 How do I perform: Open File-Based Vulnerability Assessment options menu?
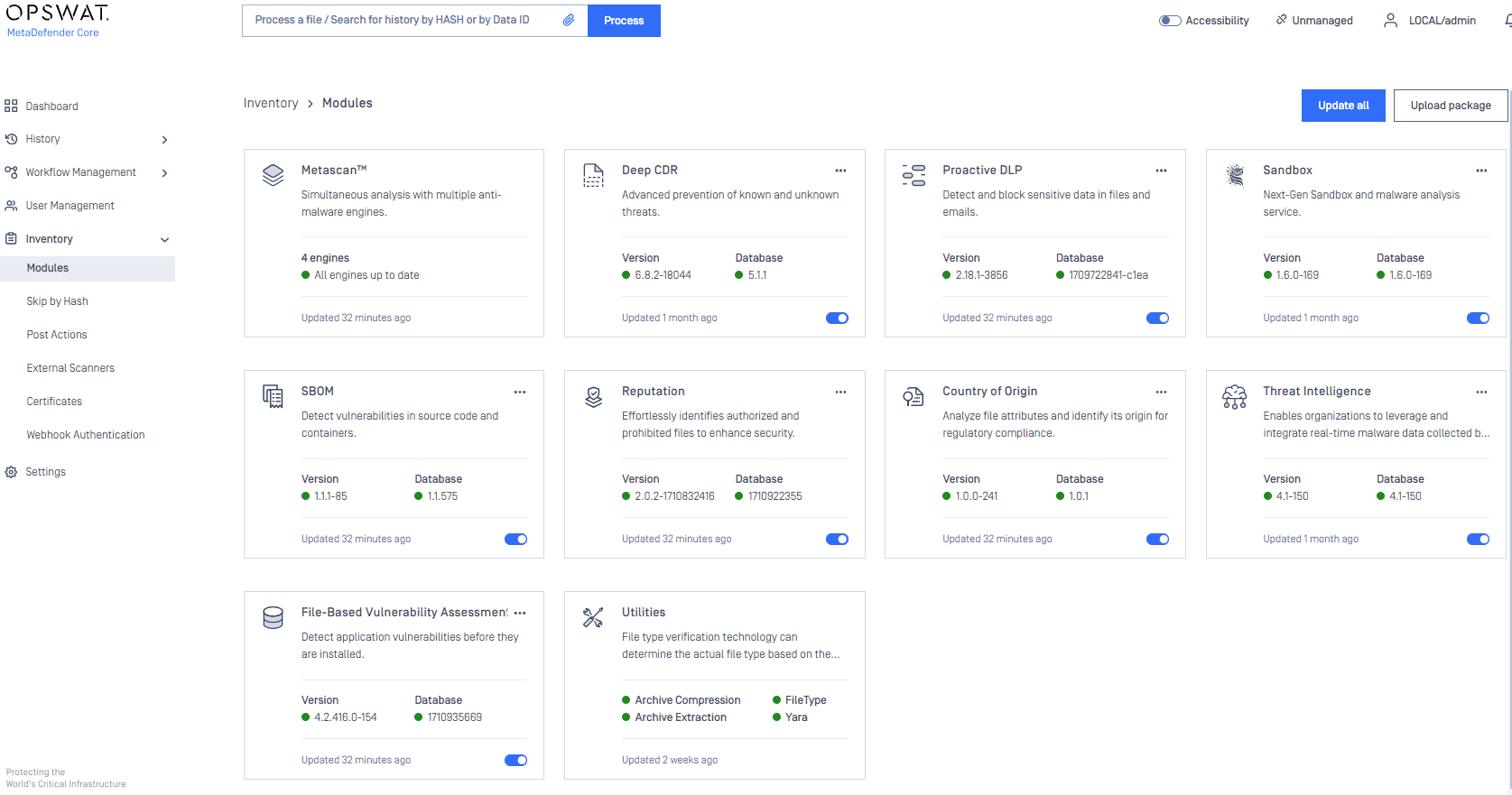(520, 613)
